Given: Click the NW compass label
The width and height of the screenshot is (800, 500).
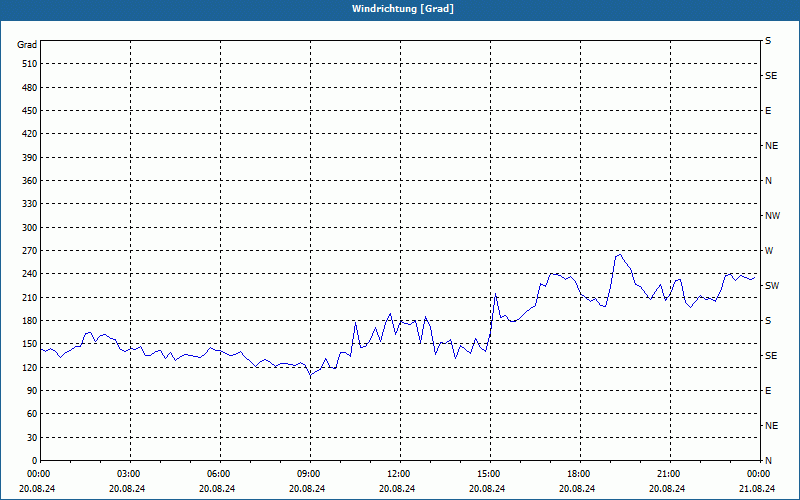Looking at the screenshot, I should pos(772,216).
